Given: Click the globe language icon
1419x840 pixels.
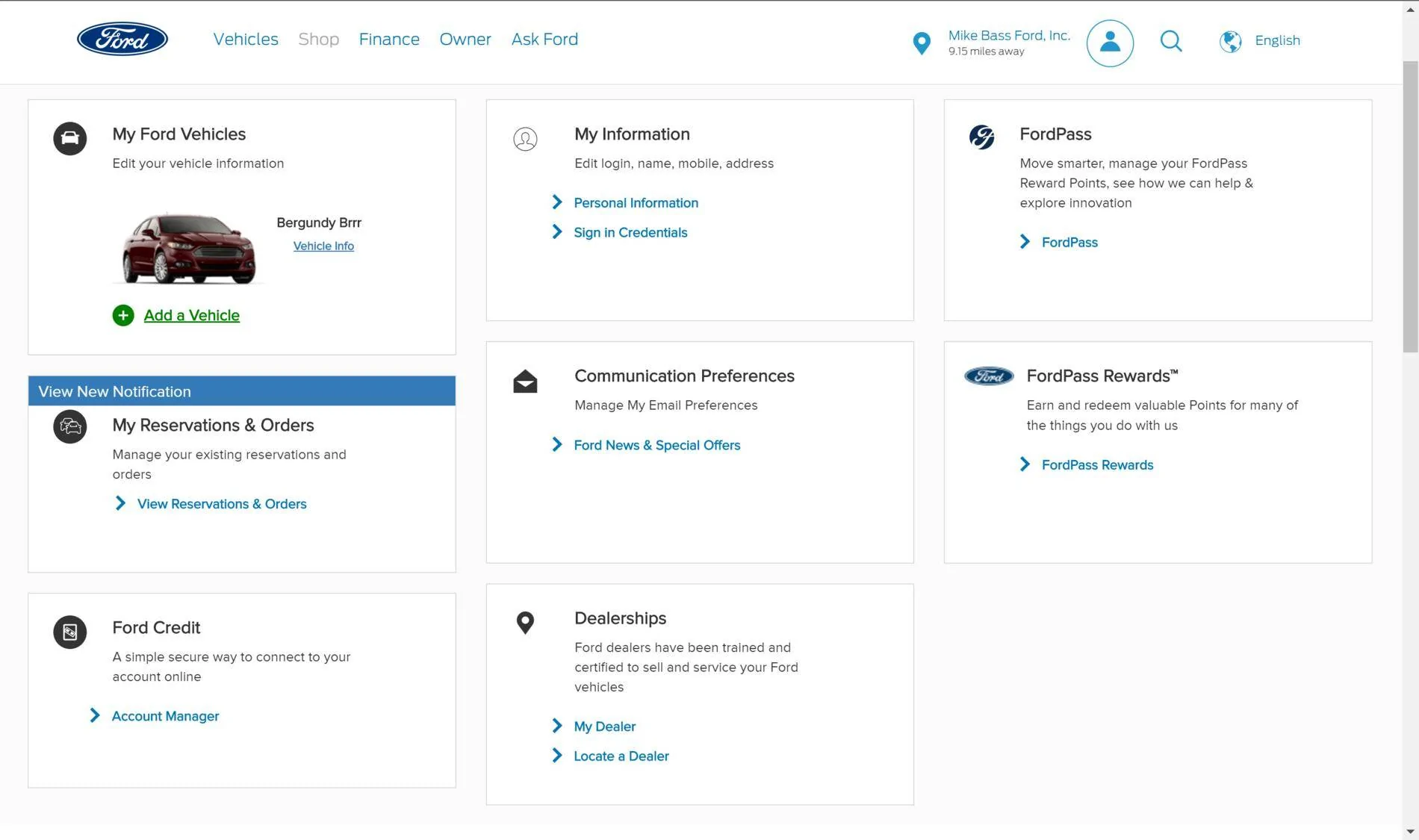Looking at the screenshot, I should 1230,41.
